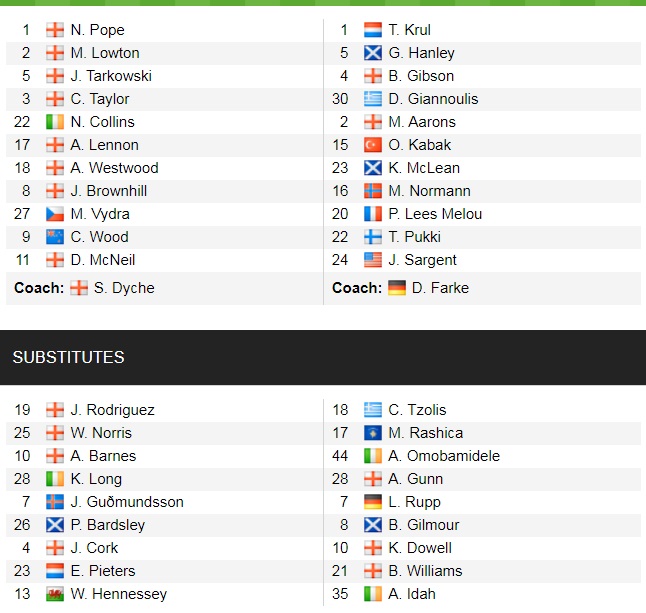Click the USA flag next to J. Sargent

point(372,260)
